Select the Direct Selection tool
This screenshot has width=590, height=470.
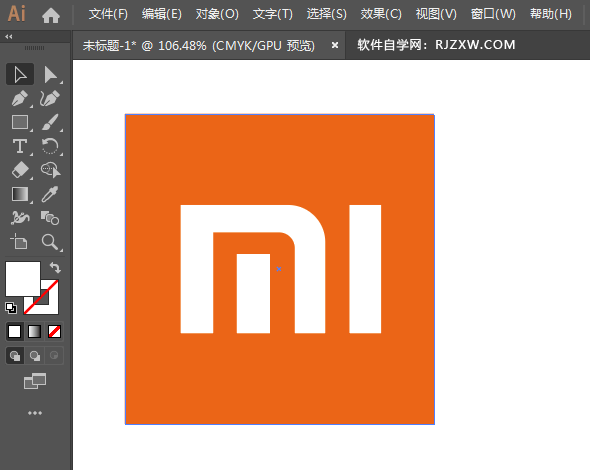(x=50, y=74)
